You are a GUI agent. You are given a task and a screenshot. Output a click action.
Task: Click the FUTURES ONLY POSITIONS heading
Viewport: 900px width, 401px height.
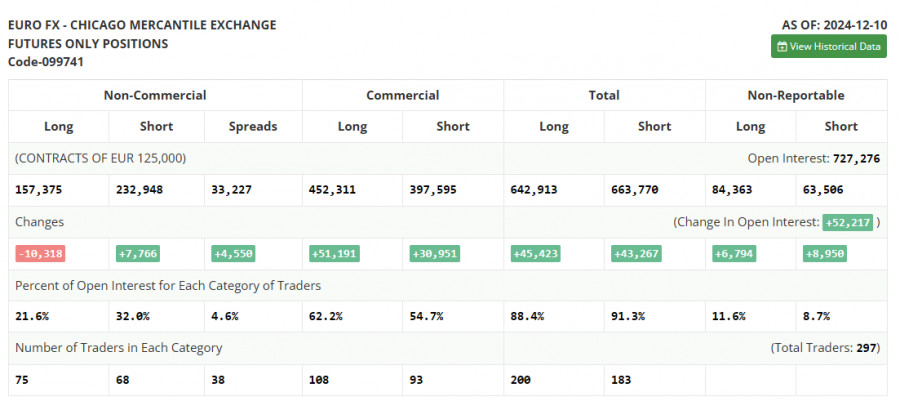[x=88, y=44]
